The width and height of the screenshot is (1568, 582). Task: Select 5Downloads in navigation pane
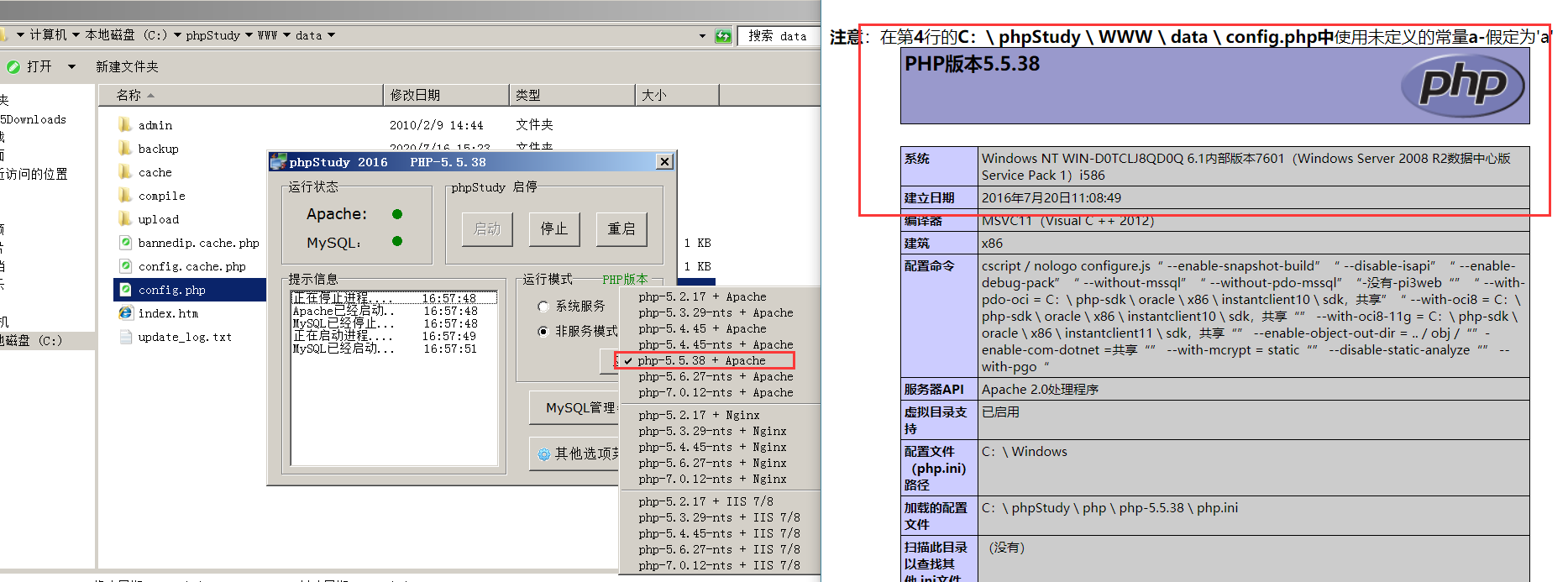pyautogui.click(x=34, y=119)
